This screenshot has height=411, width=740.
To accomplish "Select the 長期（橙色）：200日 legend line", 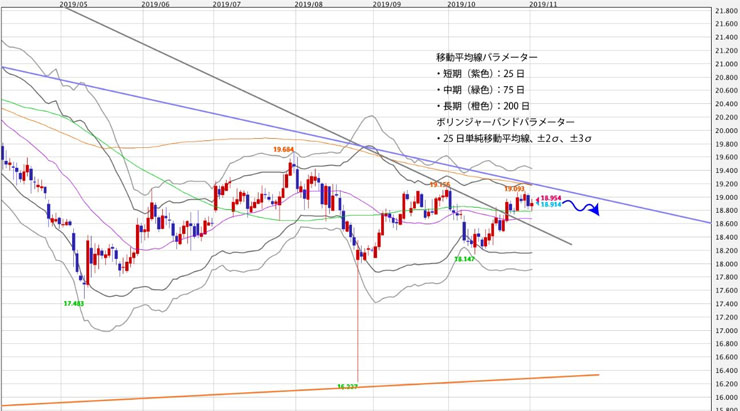I will coord(482,106).
